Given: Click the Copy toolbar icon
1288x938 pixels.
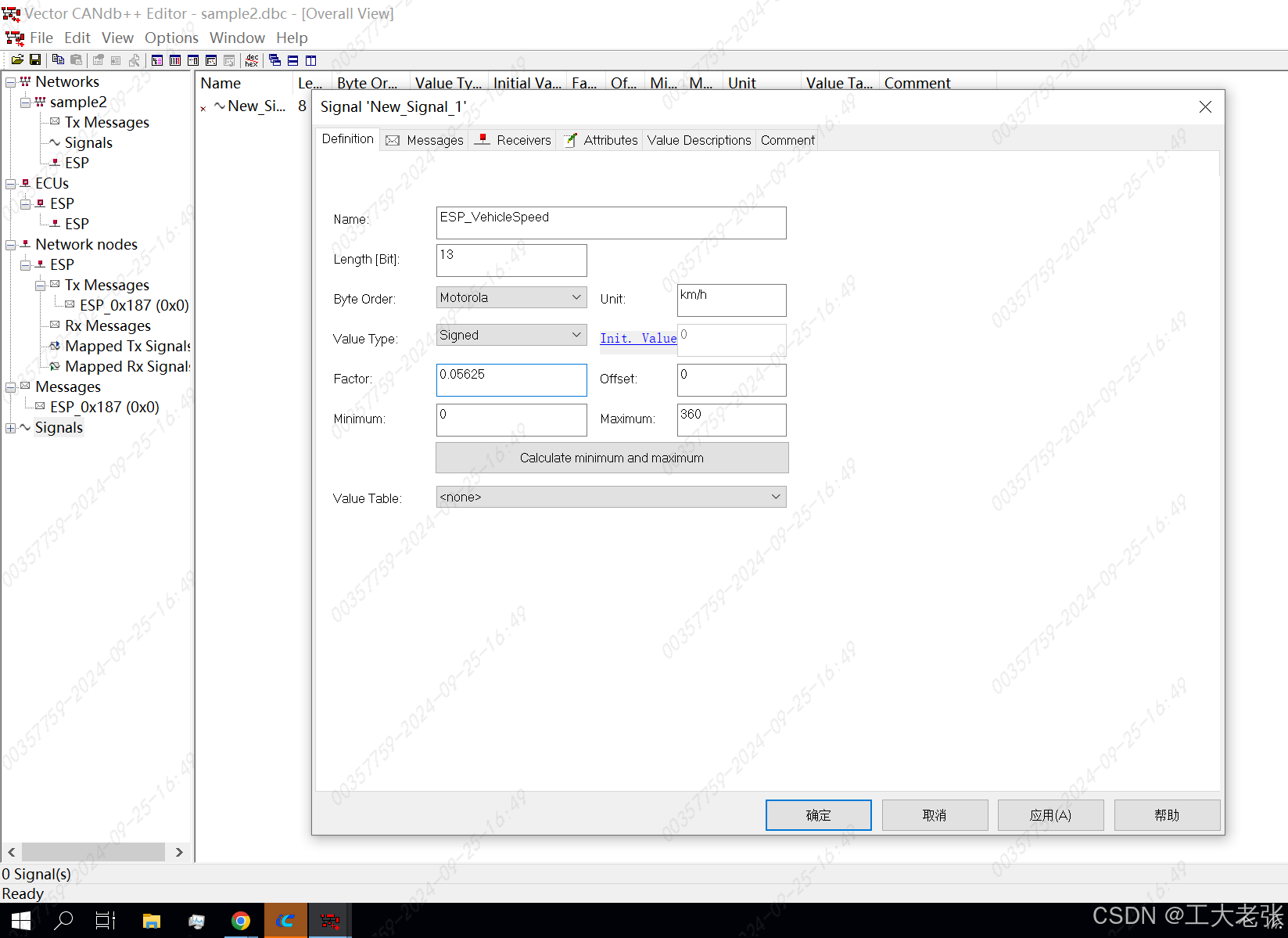Looking at the screenshot, I should 58,60.
